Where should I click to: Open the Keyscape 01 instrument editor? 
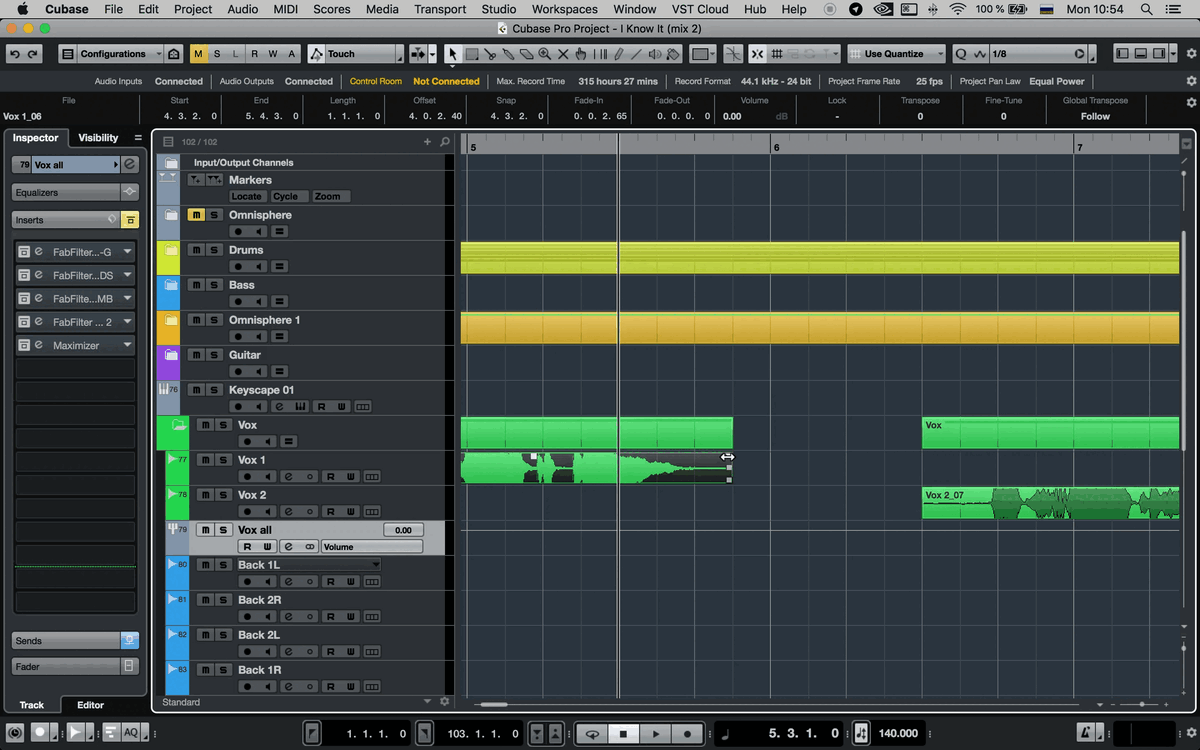pos(300,407)
